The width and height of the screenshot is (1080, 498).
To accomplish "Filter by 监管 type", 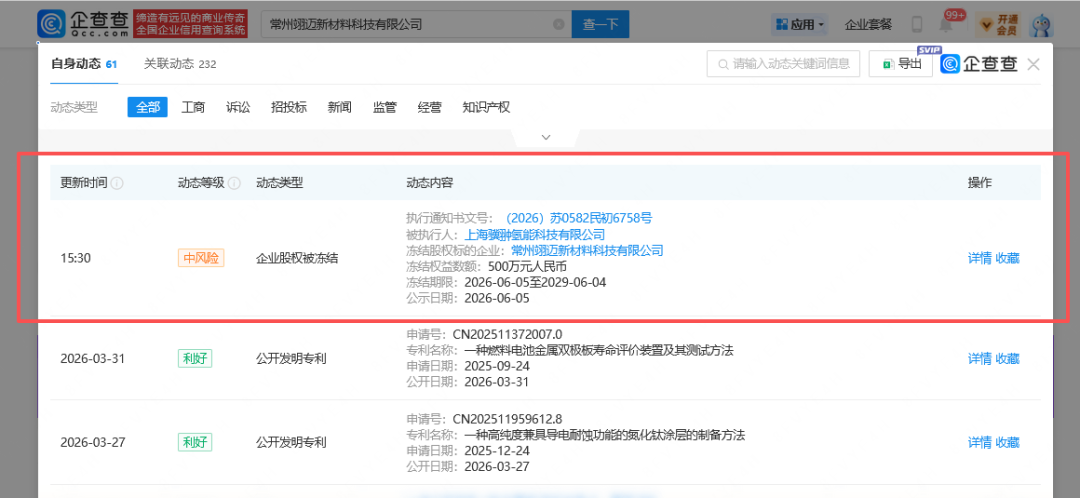I will click(384, 107).
